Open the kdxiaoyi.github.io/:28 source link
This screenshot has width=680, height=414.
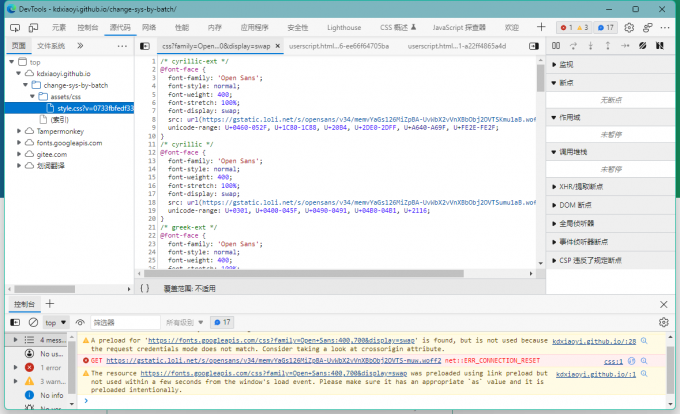click(594, 341)
